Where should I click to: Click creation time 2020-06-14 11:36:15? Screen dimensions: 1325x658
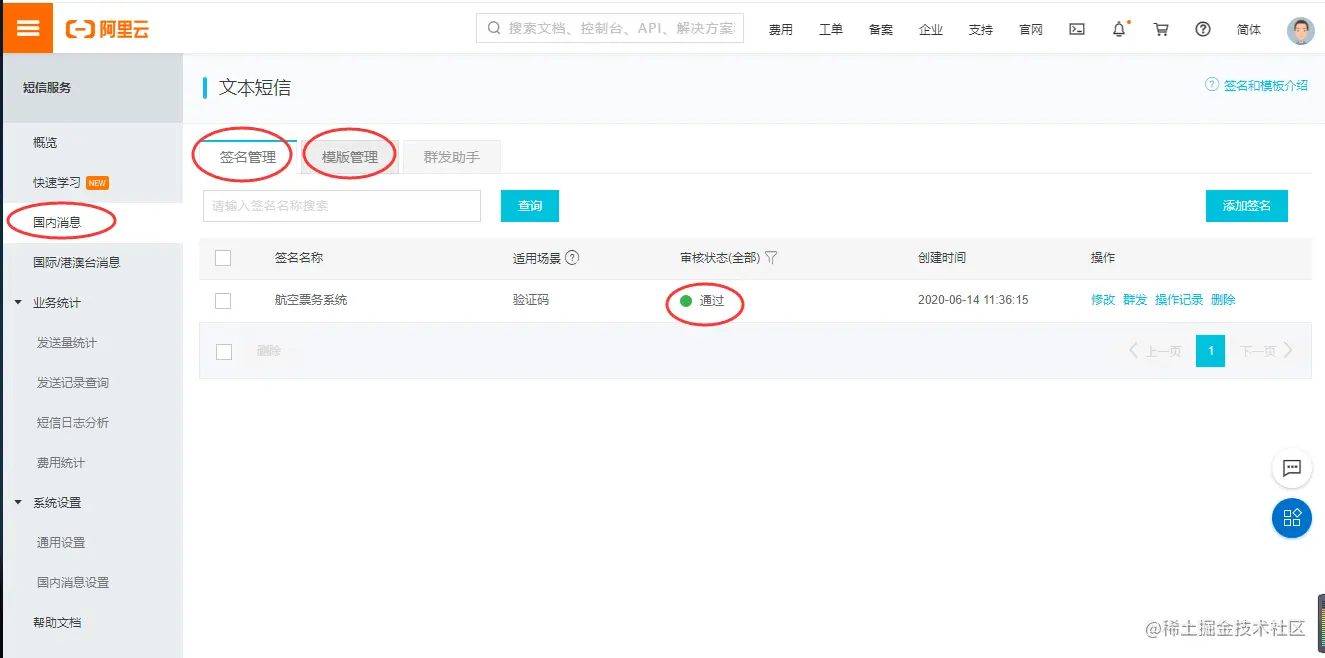point(973,300)
